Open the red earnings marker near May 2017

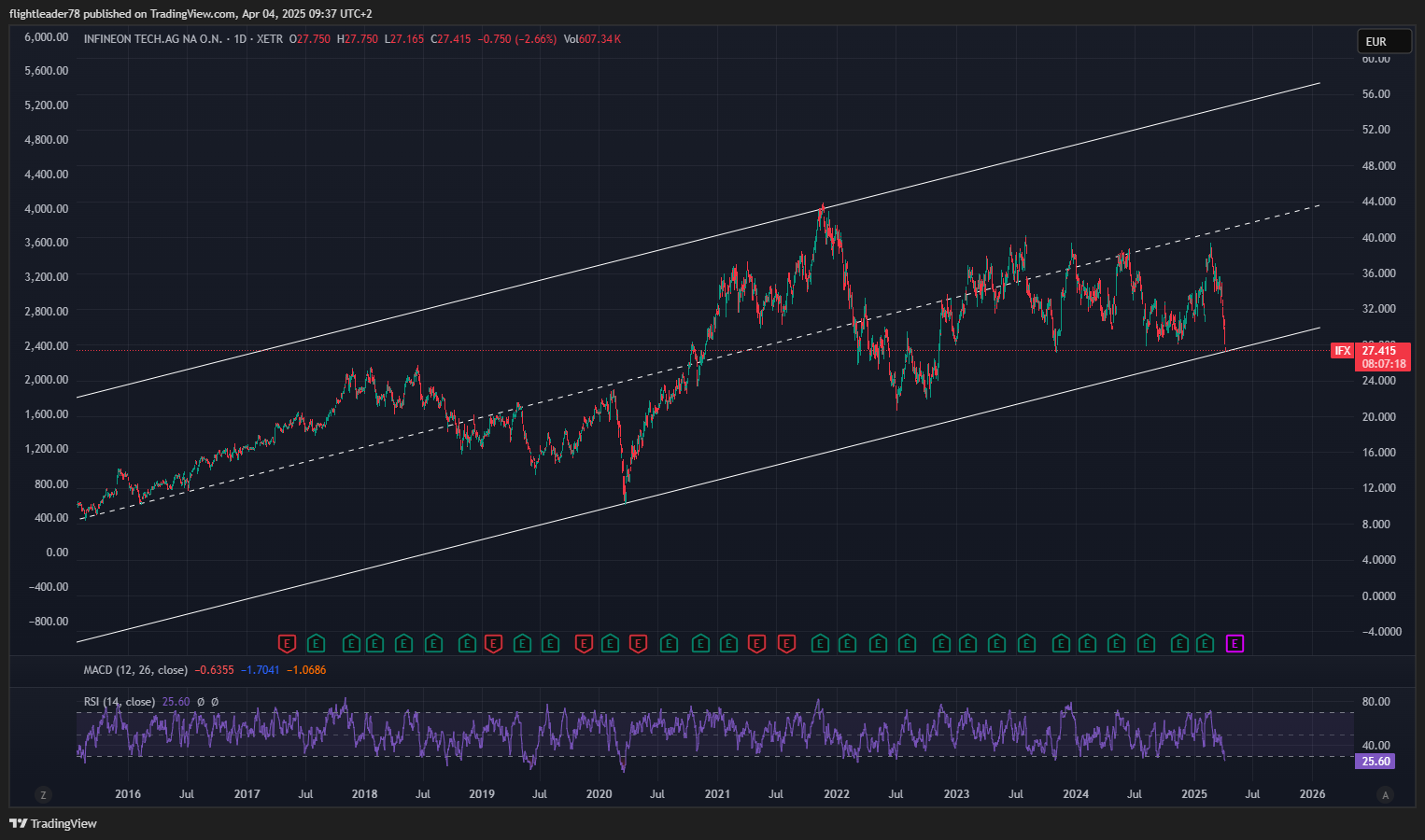tap(287, 643)
